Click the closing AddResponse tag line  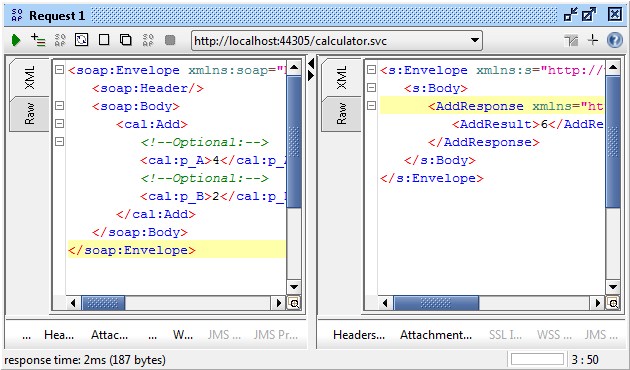(x=484, y=142)
